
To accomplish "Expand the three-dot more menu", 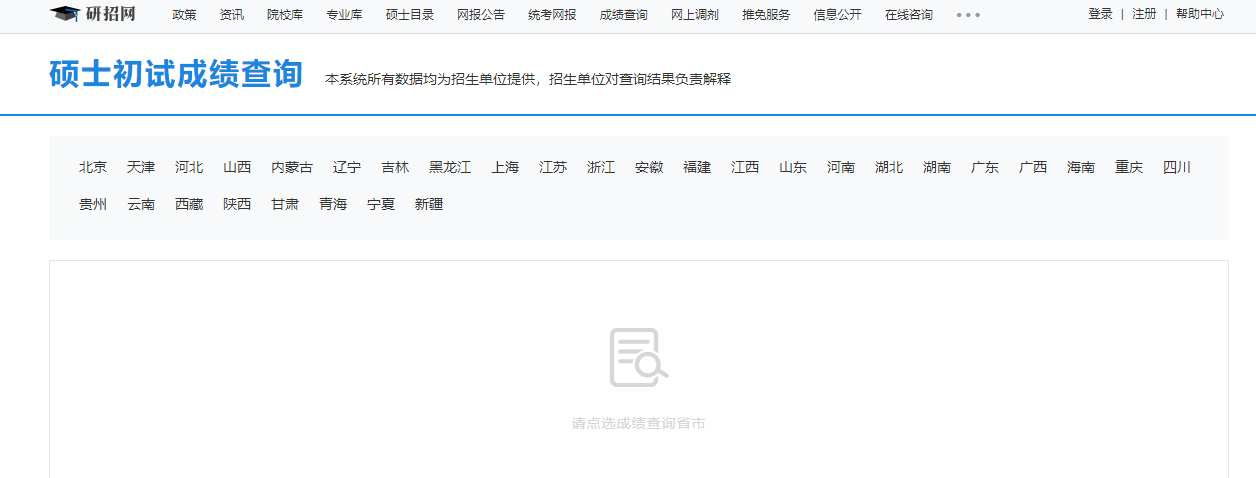I will point(968,15).
